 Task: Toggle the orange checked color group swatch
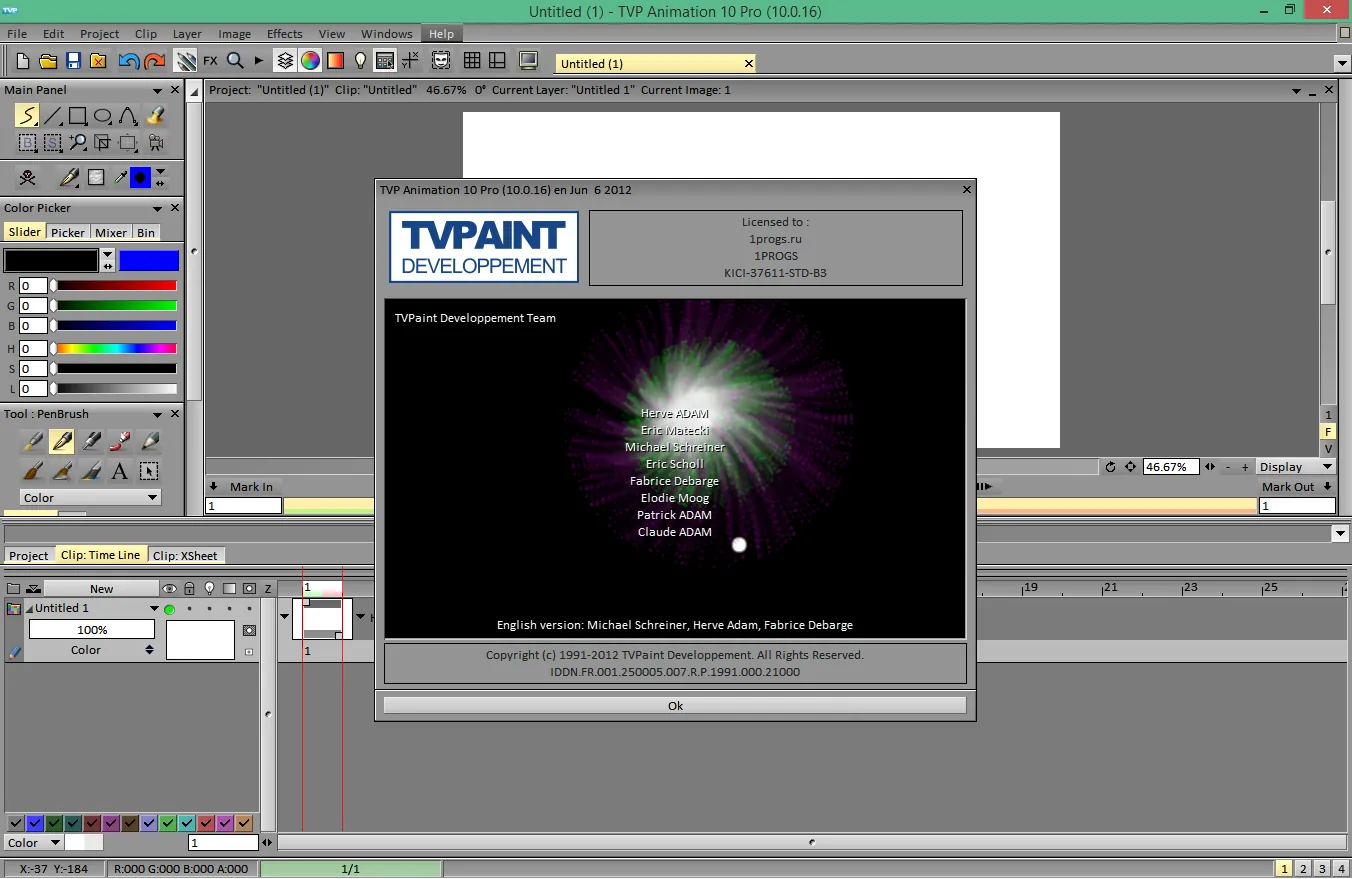pos(244,823)
